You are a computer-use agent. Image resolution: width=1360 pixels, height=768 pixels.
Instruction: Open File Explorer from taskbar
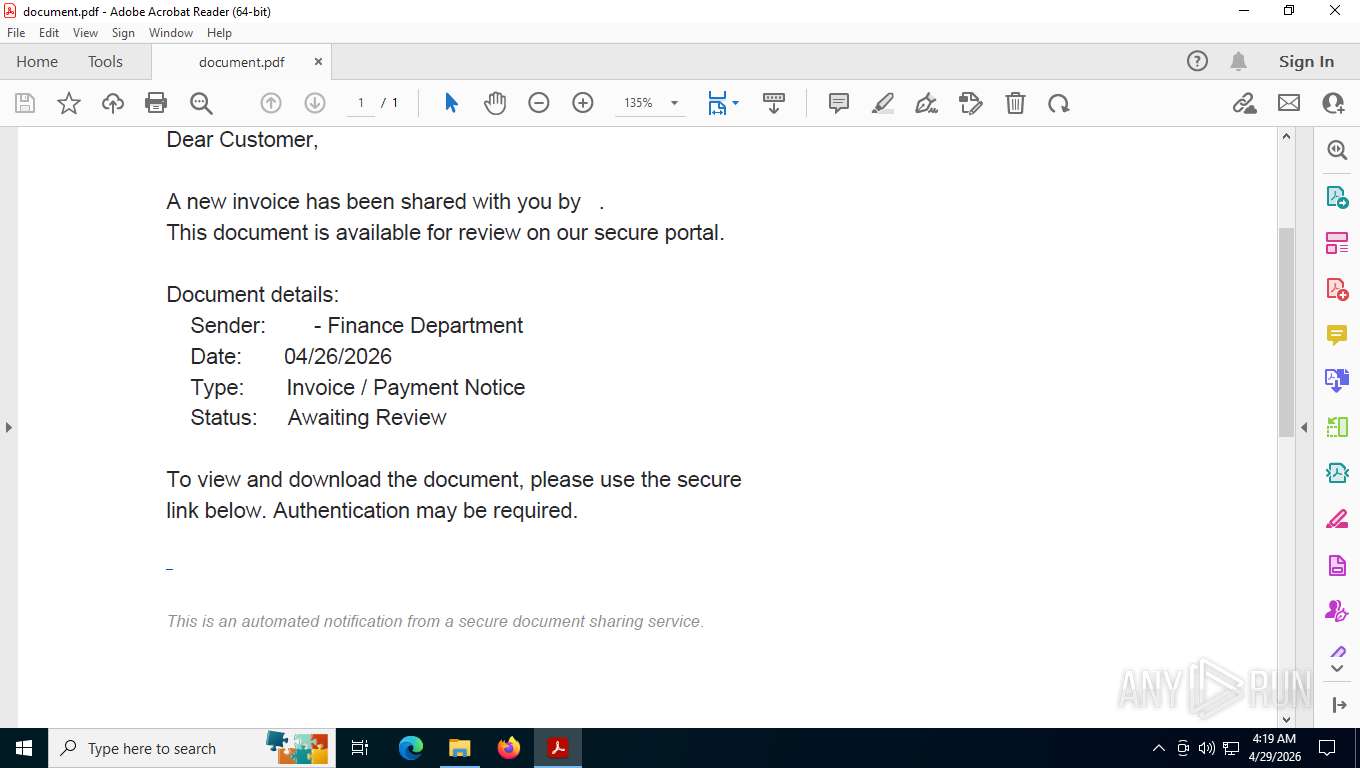point(460,748)
